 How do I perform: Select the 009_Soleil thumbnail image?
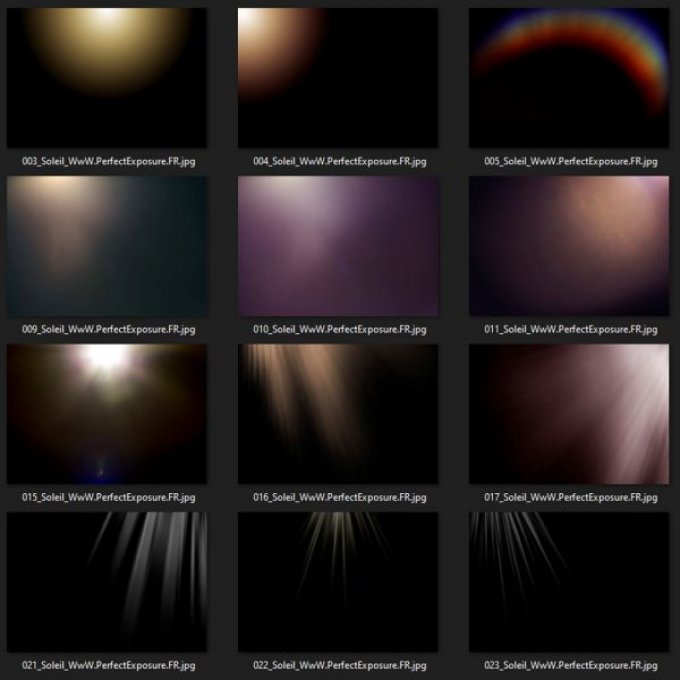click(x=107, y=246)
